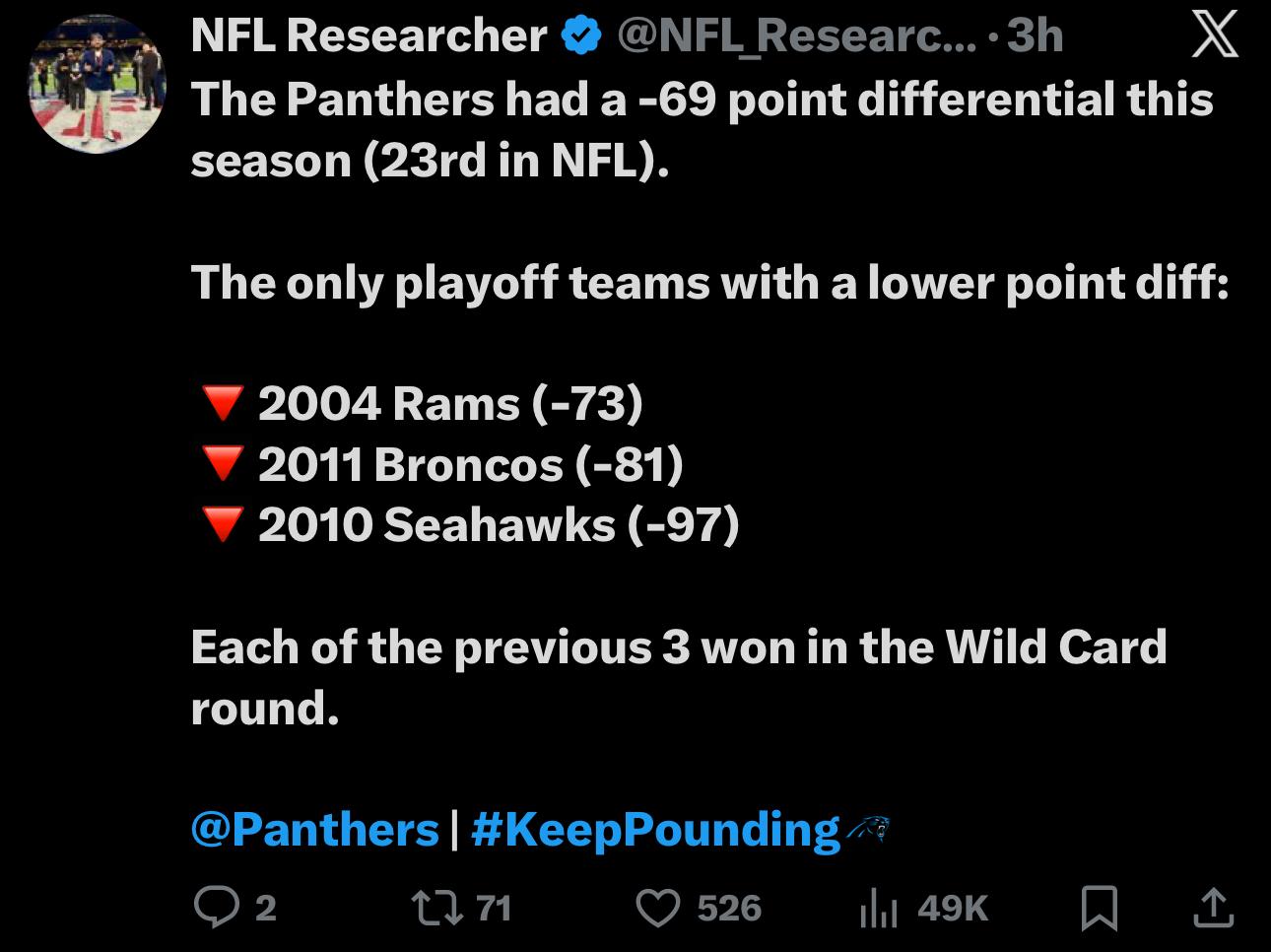This screenshot has width=1271, height=952.
Task: Reply to the tweet via speech bubble icon
Action: tap(213, 908)
